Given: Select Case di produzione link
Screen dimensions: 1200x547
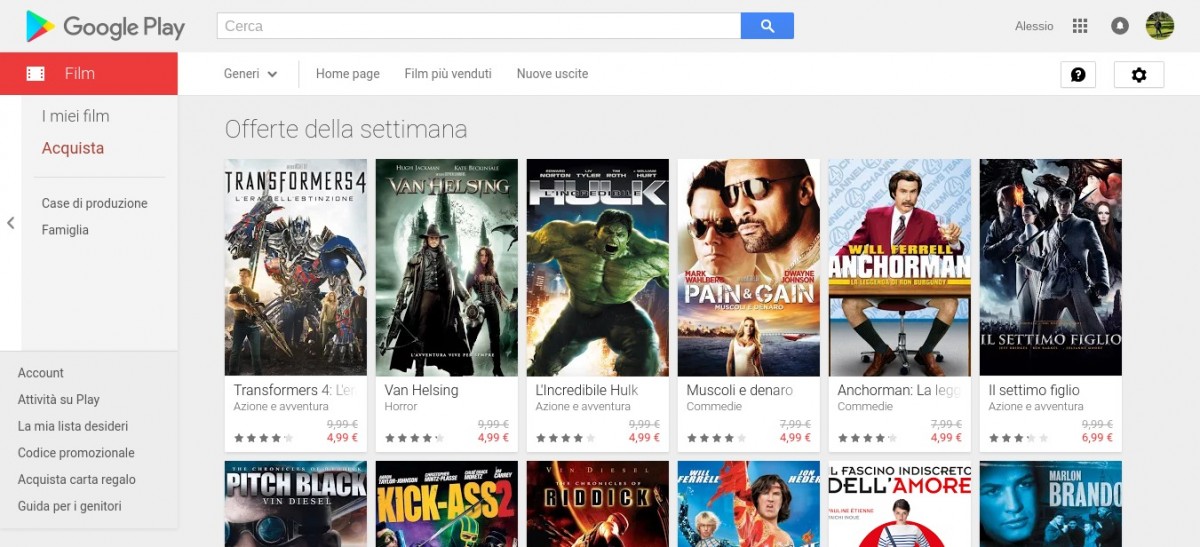Looking at the screenshot, I should coord(94,203).
